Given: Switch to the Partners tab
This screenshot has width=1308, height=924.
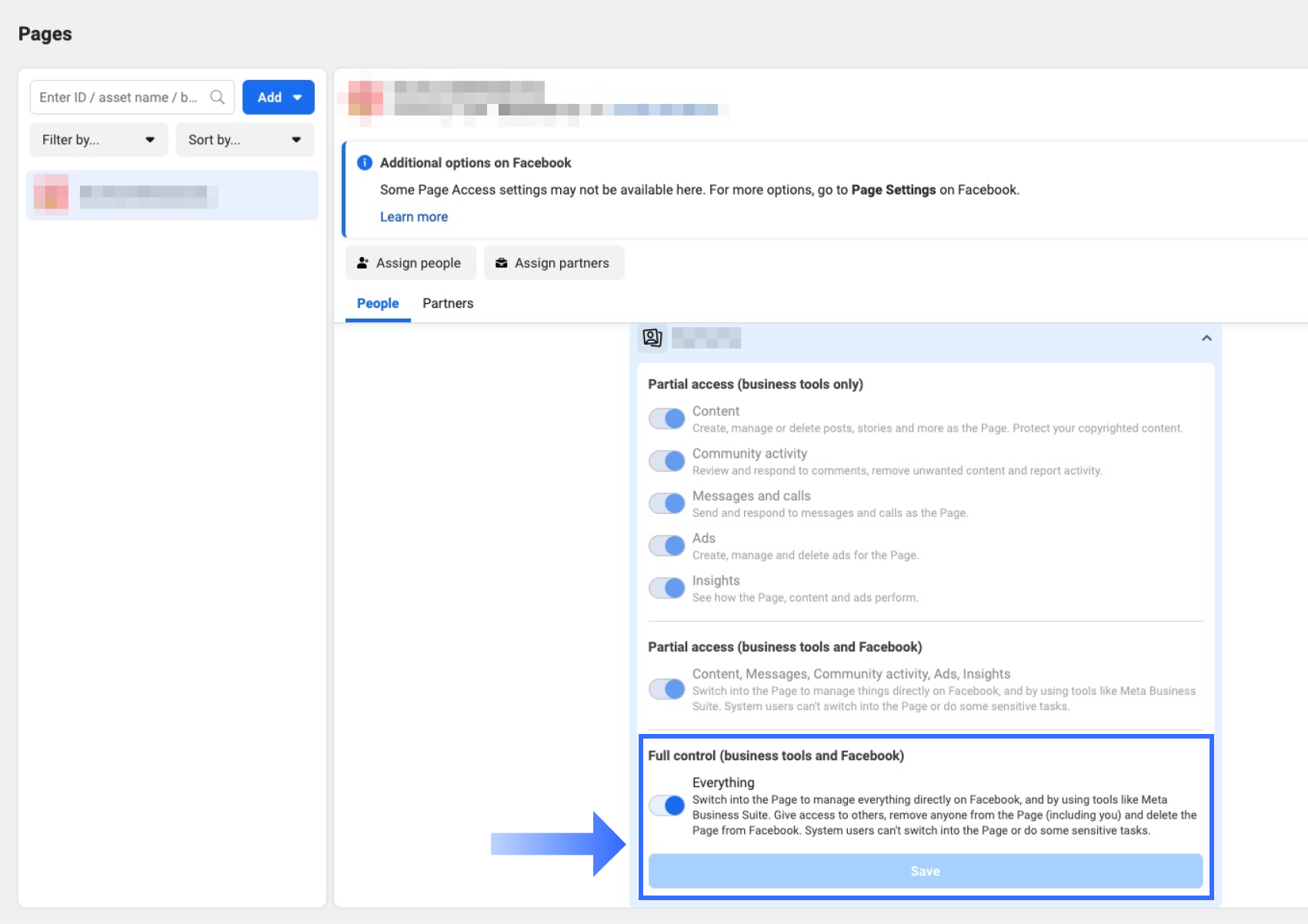Looking at the screenshot, I should [x=448, y=303].
